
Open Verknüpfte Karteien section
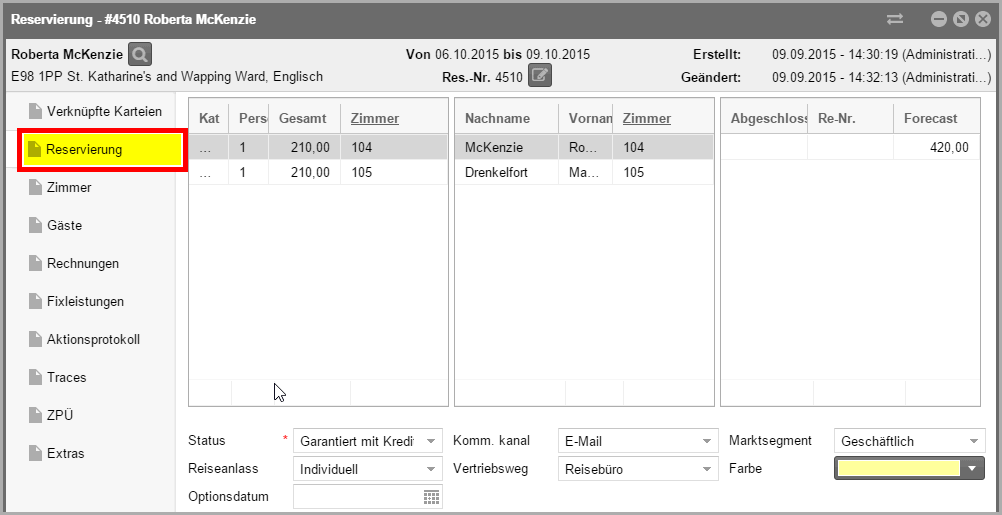point(103,111)
